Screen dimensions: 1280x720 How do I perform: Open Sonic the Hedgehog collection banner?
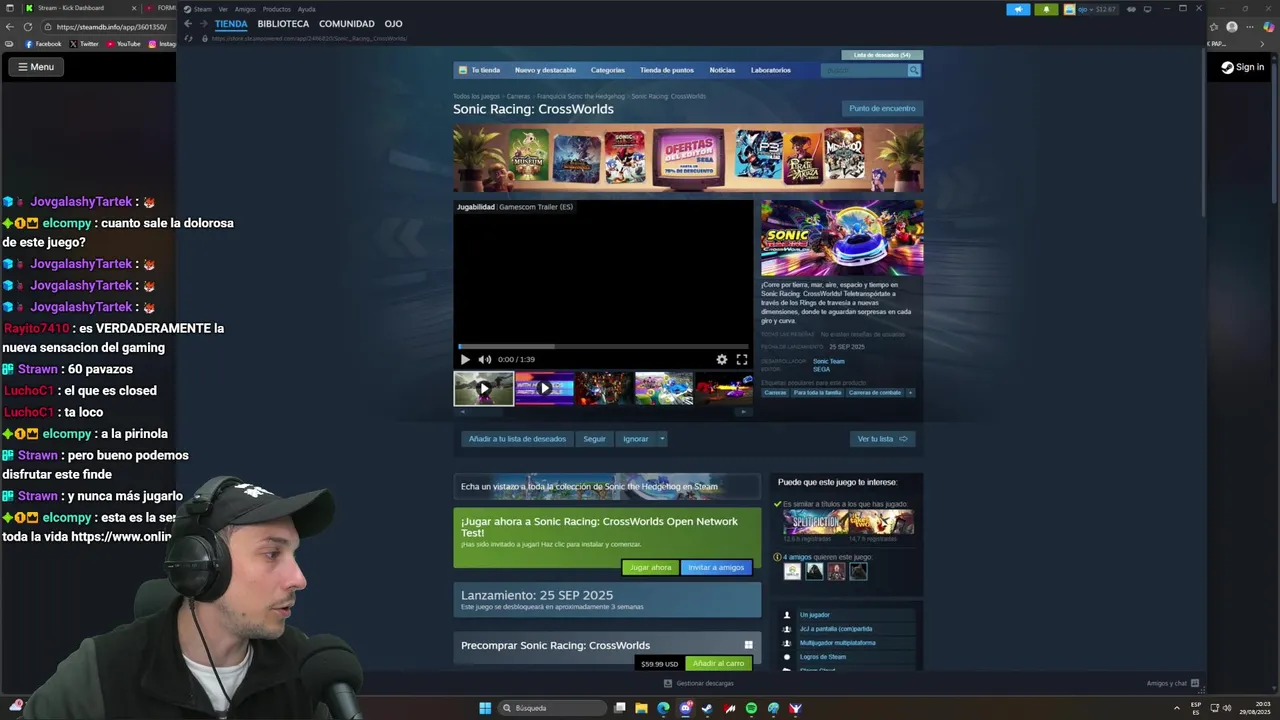[607, 486]
